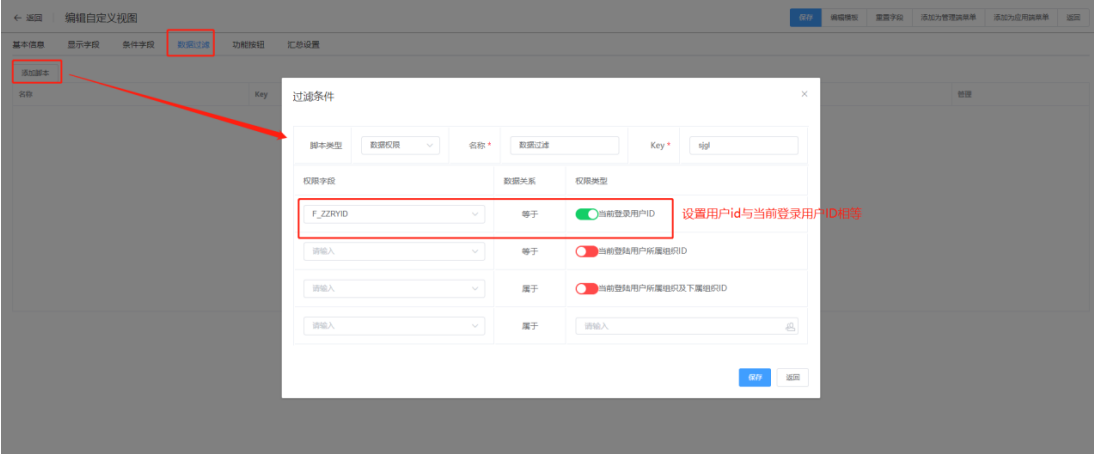
Task: Open the 权限字段 dropdown in 所属组织ID row
Action: [x=394, y=251]
